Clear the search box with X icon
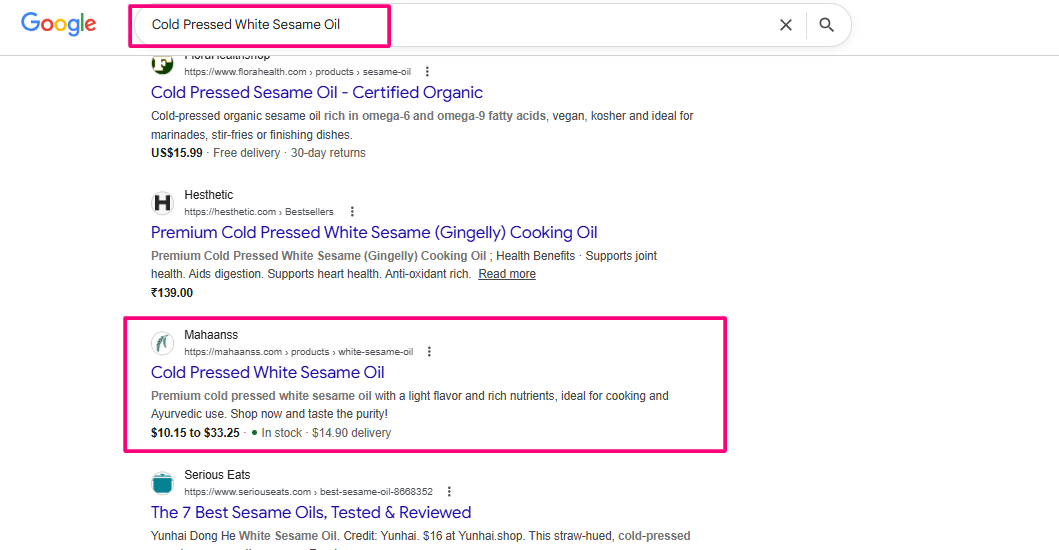This screenshot has width=1059, height=550. (x=785, y=25)
